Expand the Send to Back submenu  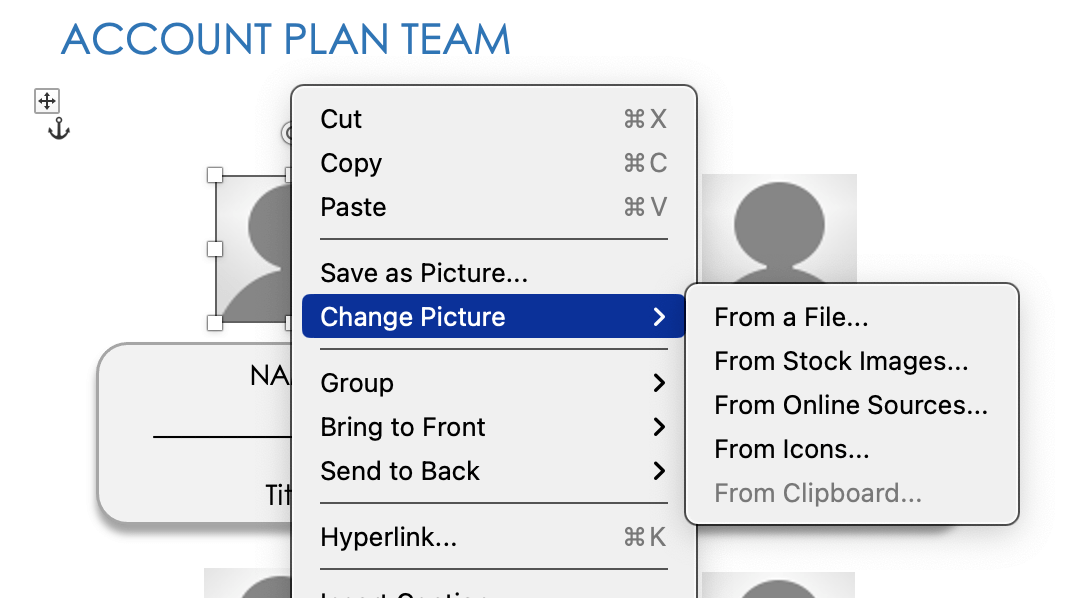[659, 471]
